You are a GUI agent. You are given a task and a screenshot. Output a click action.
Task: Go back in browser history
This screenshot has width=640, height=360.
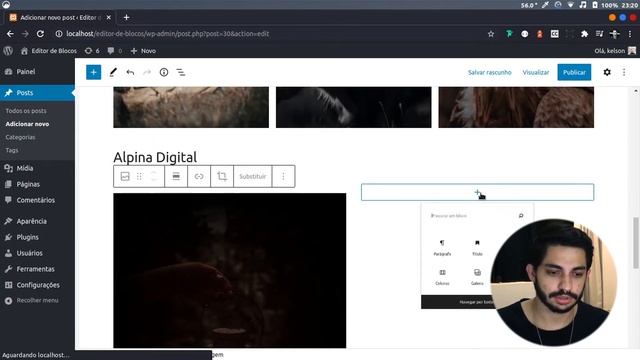click(x=10, y=34)
